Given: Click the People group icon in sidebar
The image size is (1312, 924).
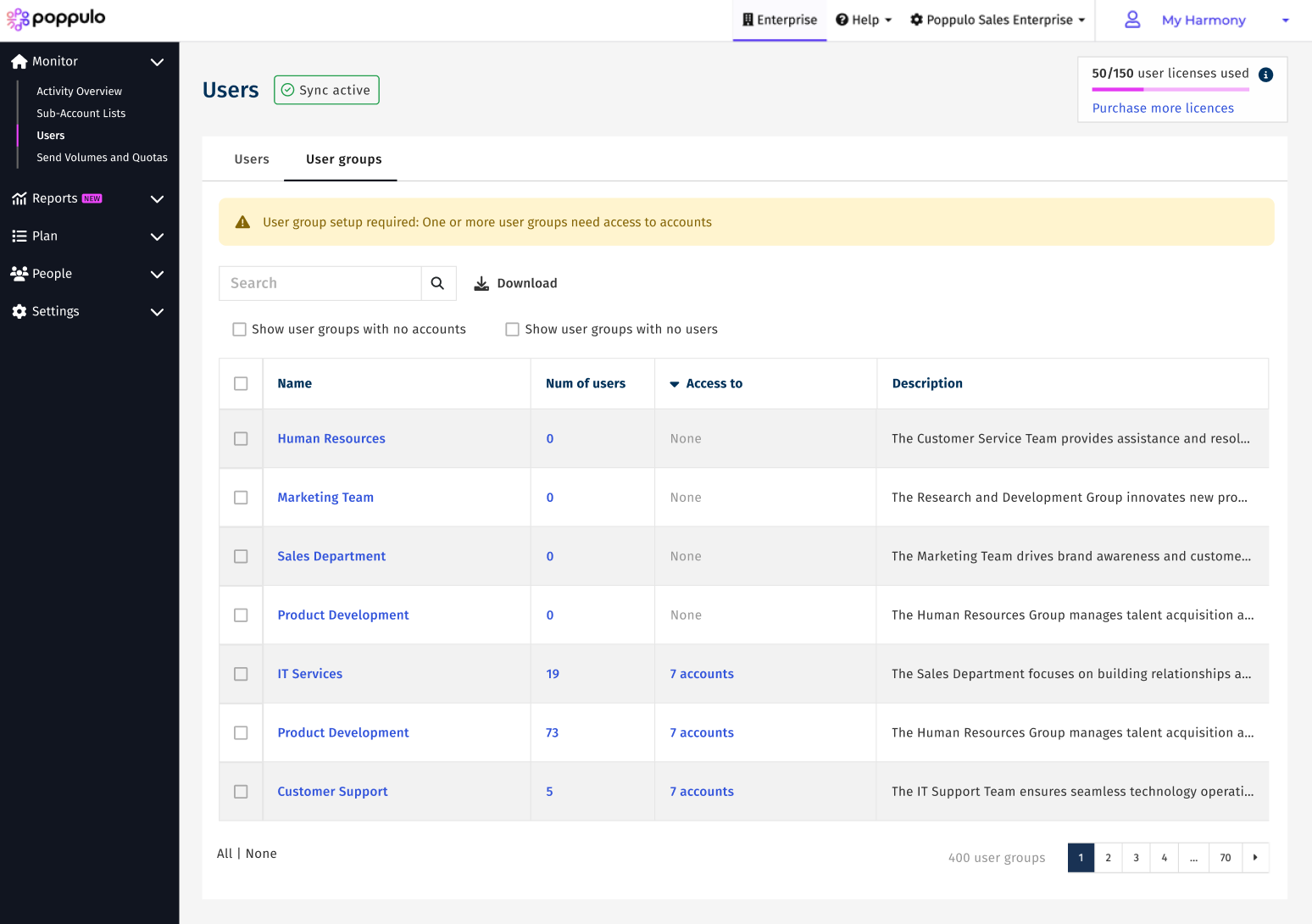Looking at the screenshot, I should pos(19,274).
